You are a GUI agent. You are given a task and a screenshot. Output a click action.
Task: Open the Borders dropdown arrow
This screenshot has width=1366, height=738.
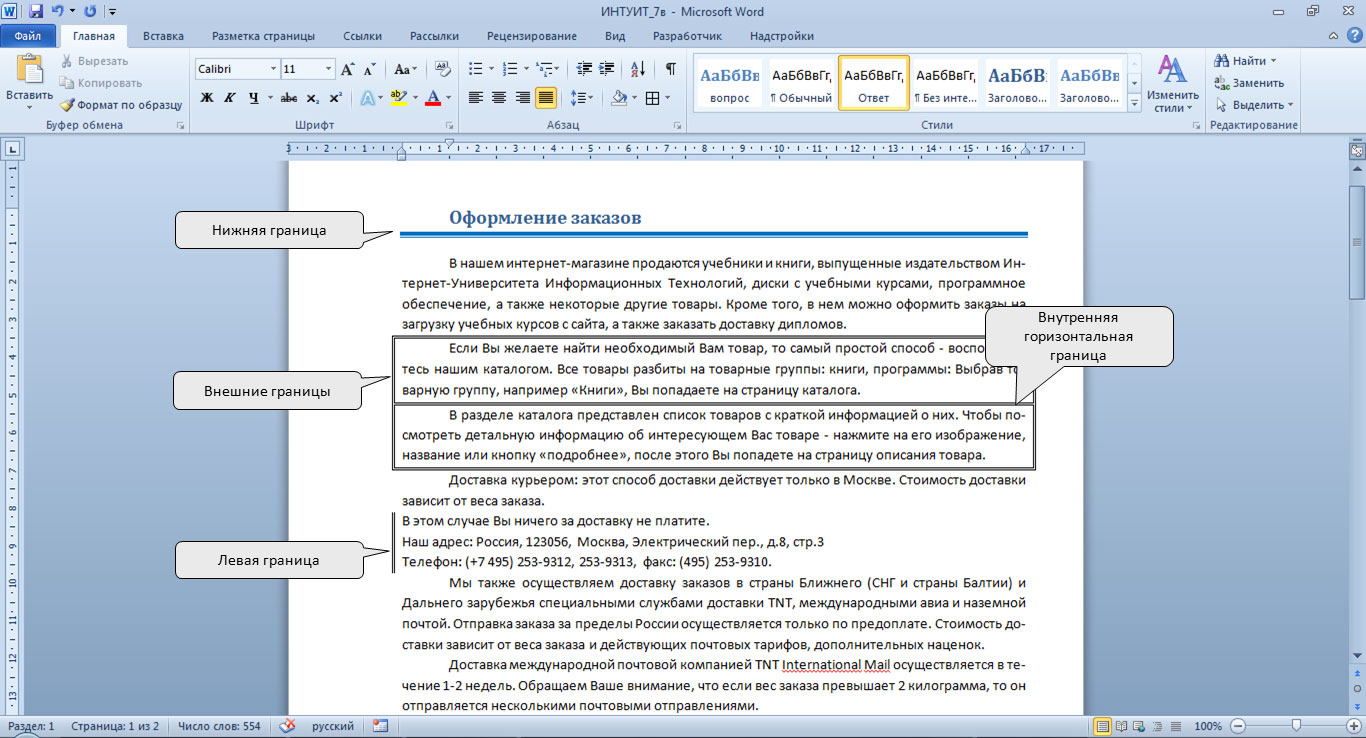(668, 98)
